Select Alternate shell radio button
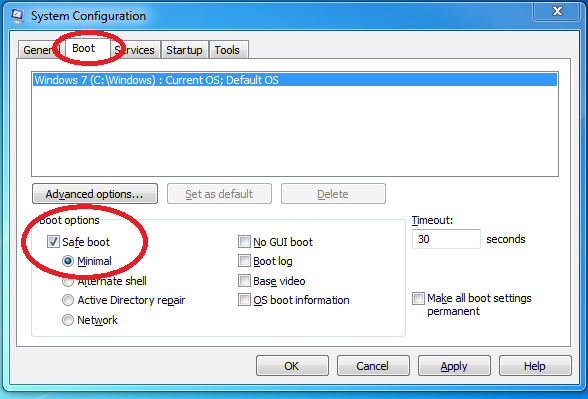The width and height of the screenshot is (588, 399). (x=68, y=281)
